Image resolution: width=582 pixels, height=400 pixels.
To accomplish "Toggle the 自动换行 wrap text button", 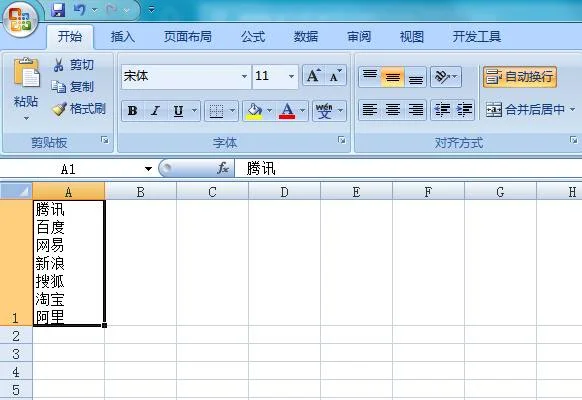I will point(520,77).
